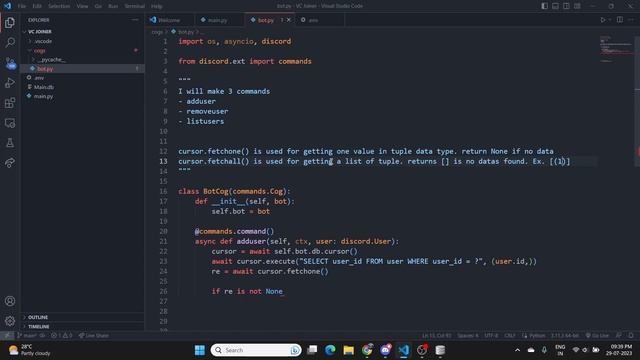Open Discord from taskbar

pyautogui.click(x=385, y=350)
